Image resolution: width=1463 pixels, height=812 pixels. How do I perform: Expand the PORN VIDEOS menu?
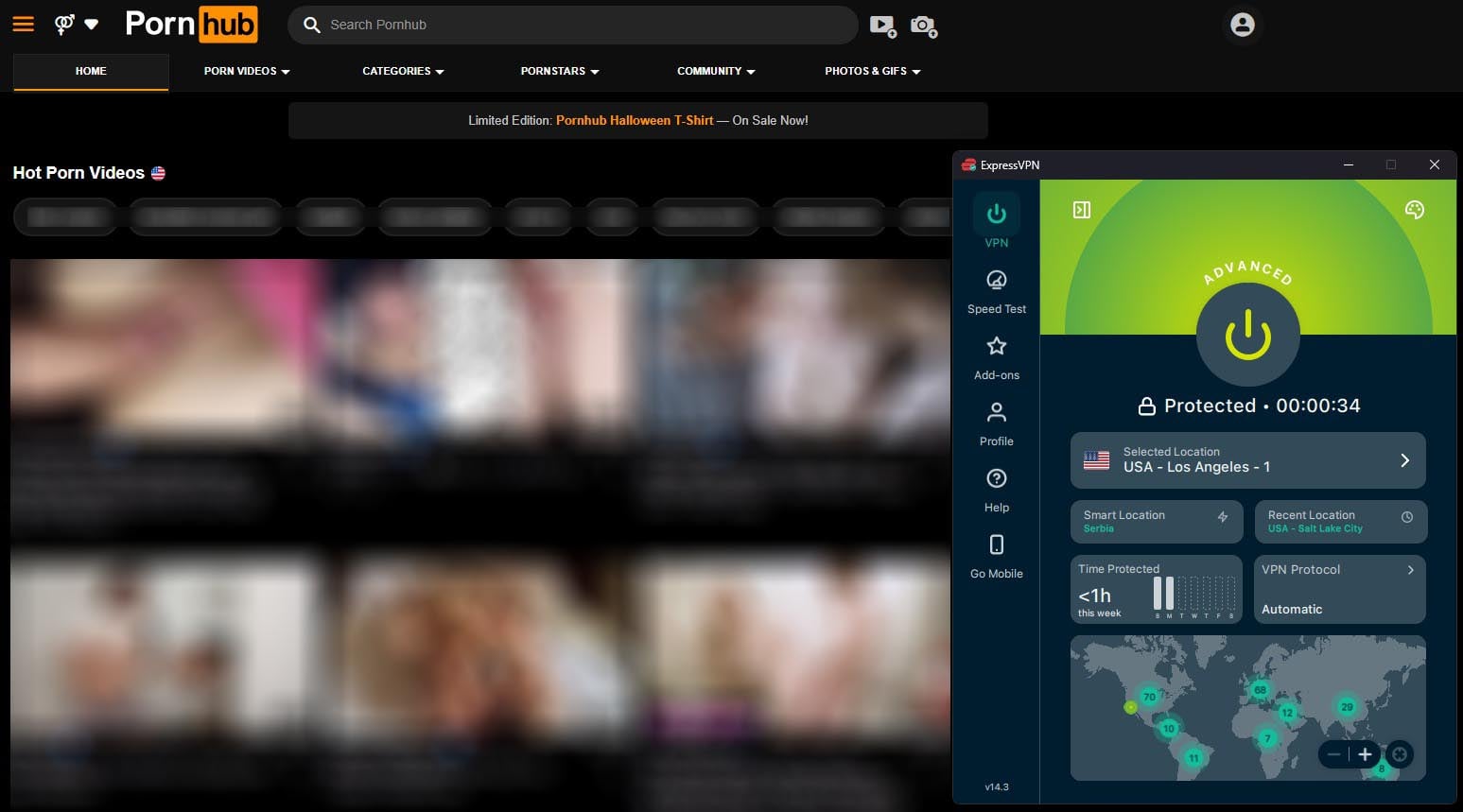click(247, 71)
